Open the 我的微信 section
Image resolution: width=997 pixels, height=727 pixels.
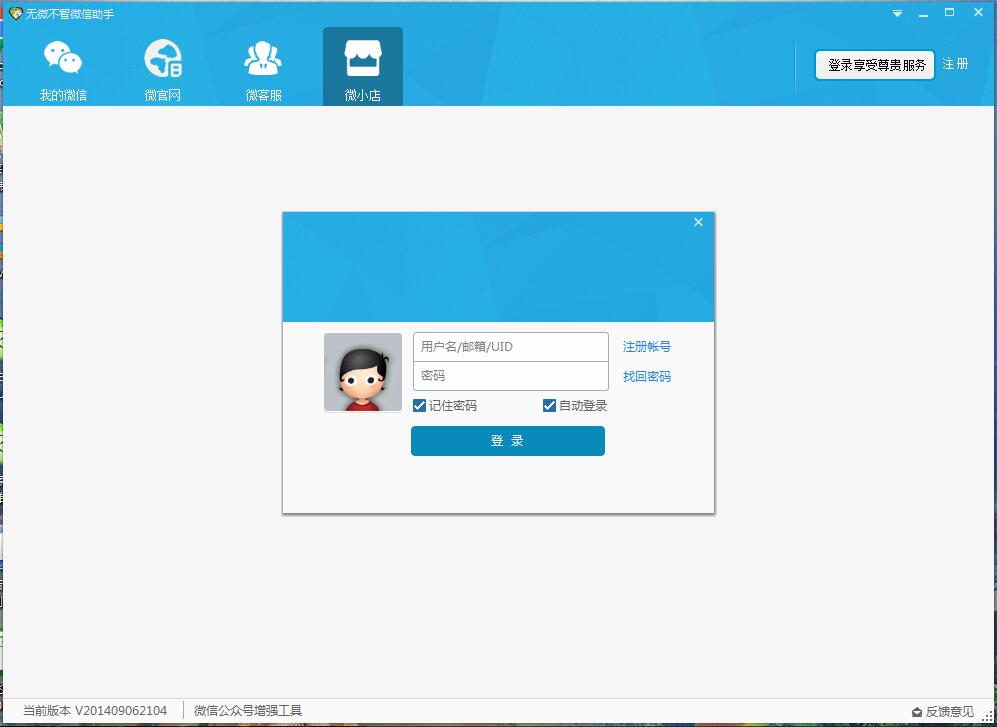(x=63, y=68)
